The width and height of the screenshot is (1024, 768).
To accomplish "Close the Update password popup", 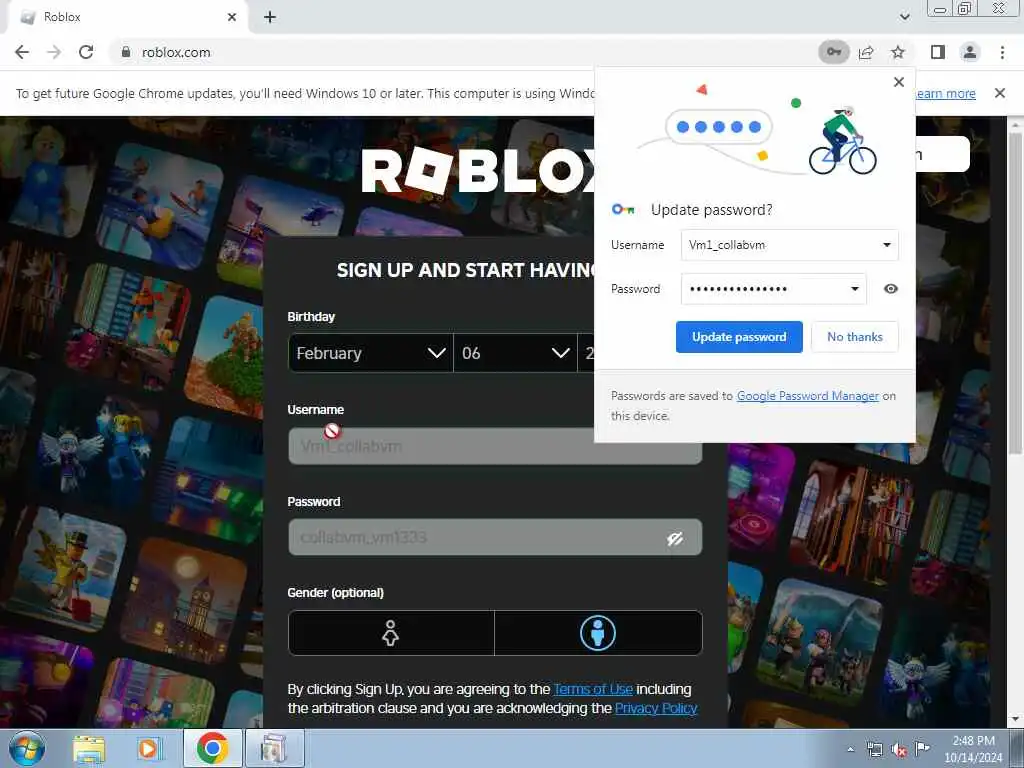I will 899,82.
